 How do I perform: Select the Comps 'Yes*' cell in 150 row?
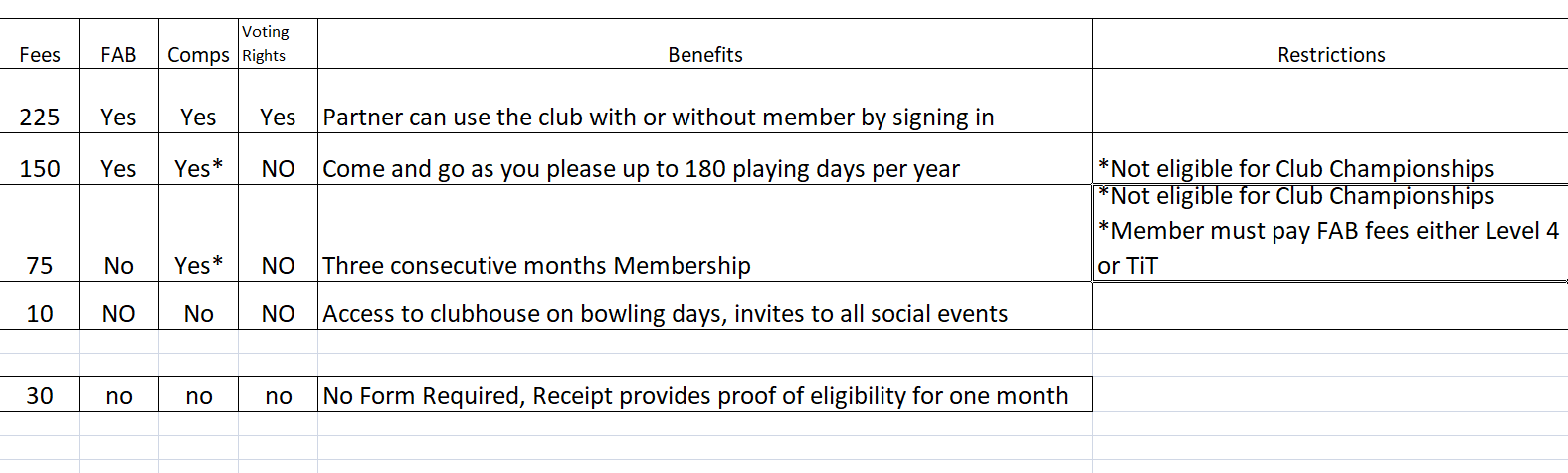198,168
